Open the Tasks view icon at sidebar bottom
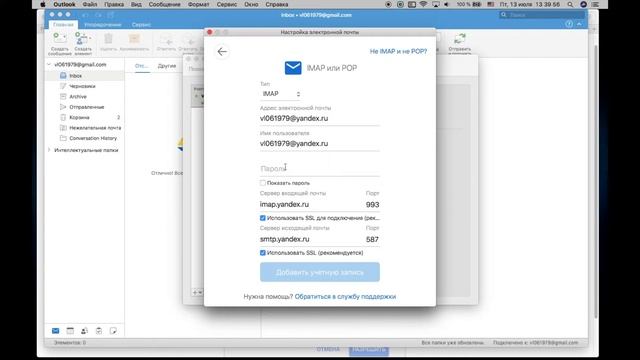Viewport: 640px width, 360px height. point(99,331)
